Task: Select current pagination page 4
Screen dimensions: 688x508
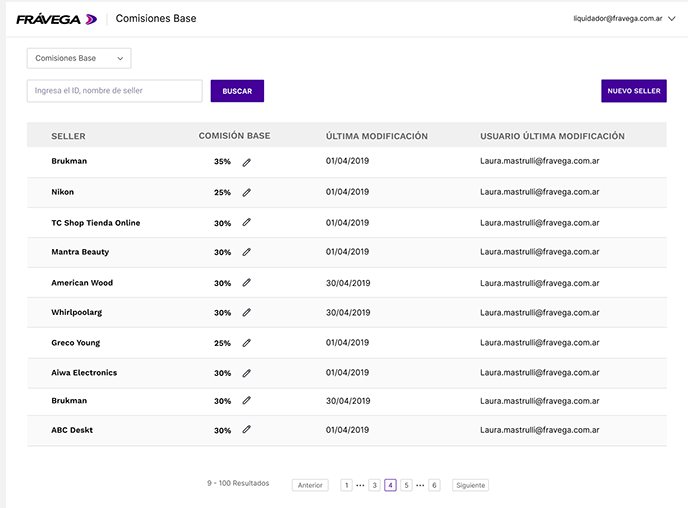Action: (x=390, y=485)
